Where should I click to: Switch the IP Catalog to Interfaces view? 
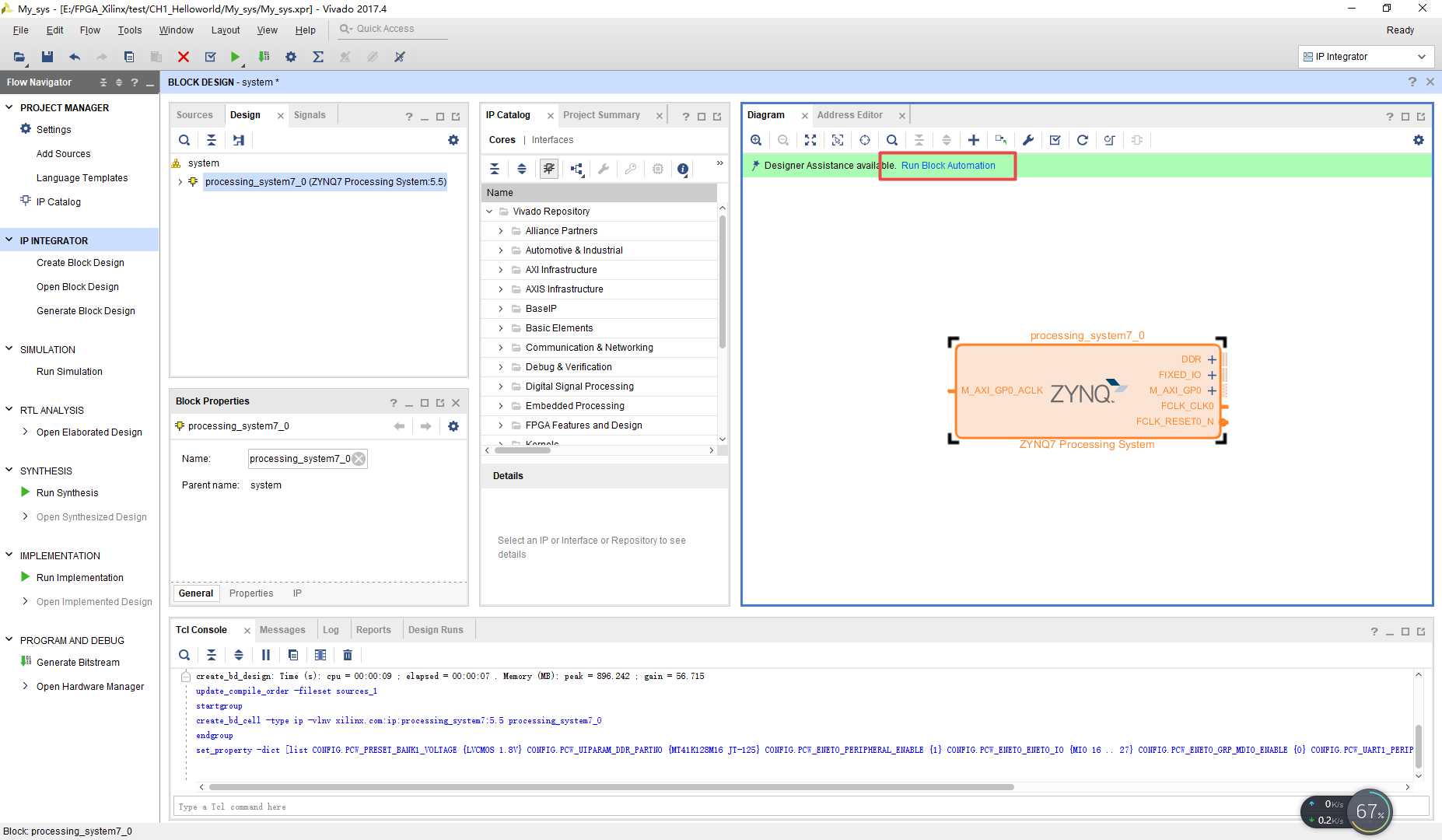[552, 140]
